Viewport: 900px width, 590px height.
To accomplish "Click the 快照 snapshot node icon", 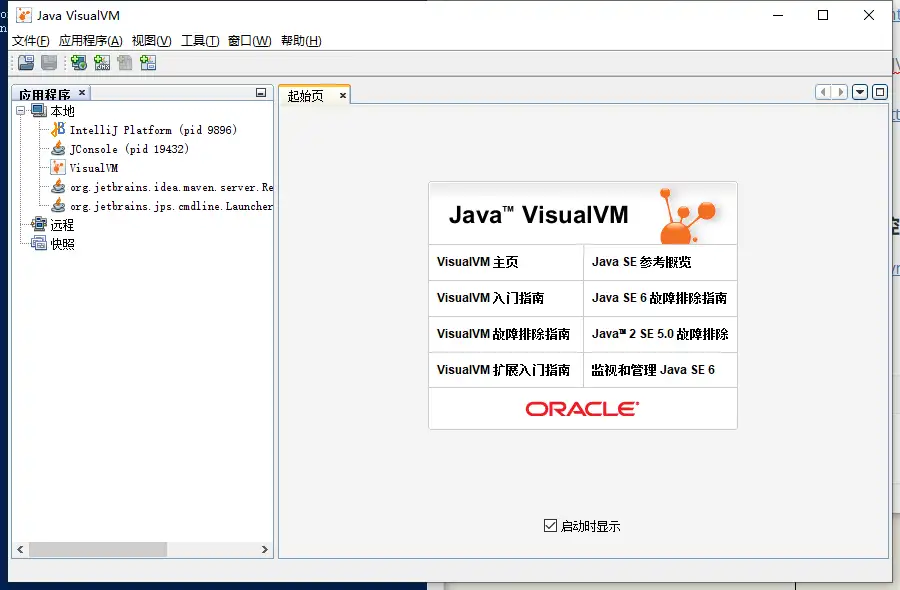I will (39, 244).
